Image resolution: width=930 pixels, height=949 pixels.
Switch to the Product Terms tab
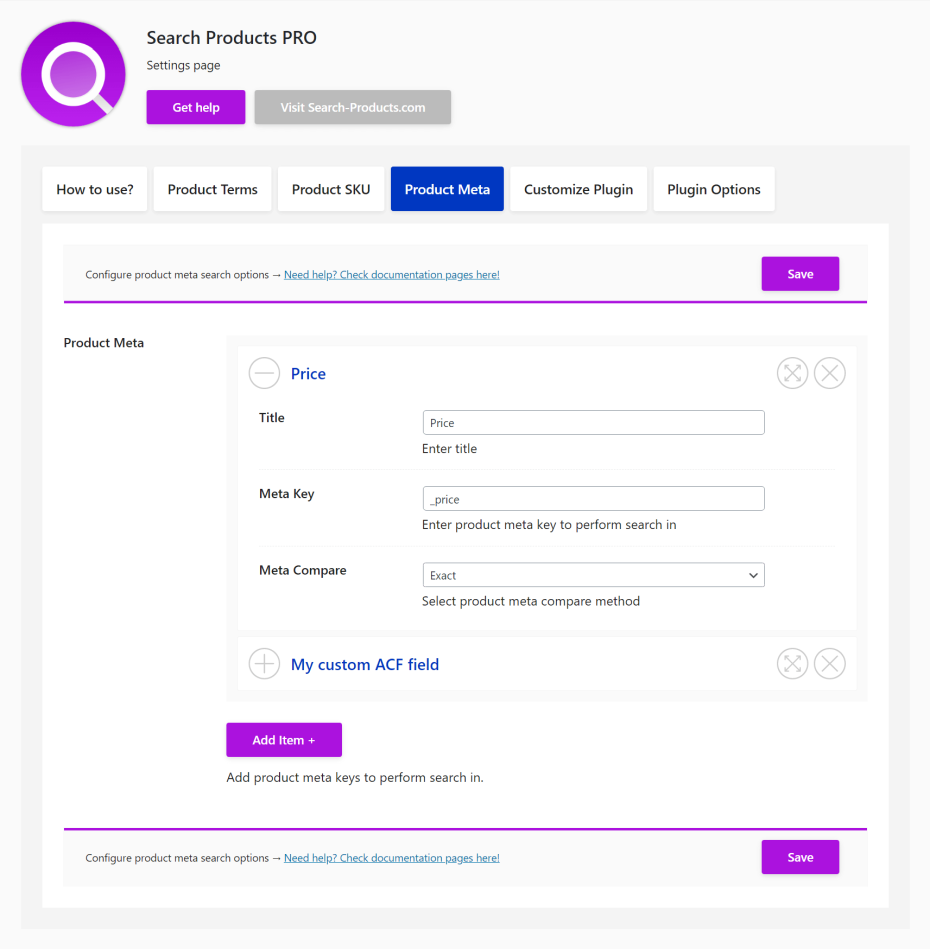212,189
